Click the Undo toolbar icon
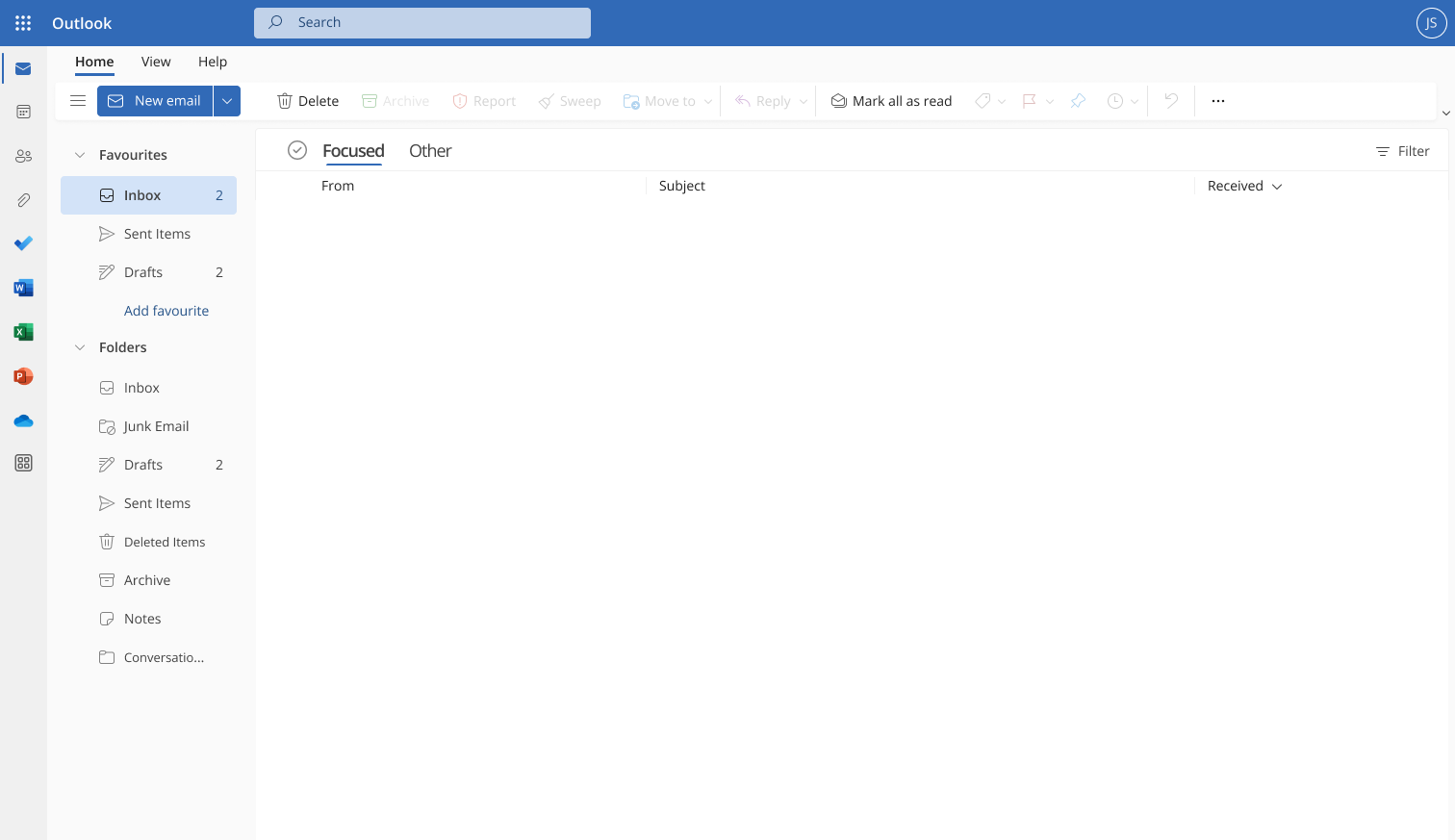This screenshot has width=1455, height=840. click(1171, 101)
